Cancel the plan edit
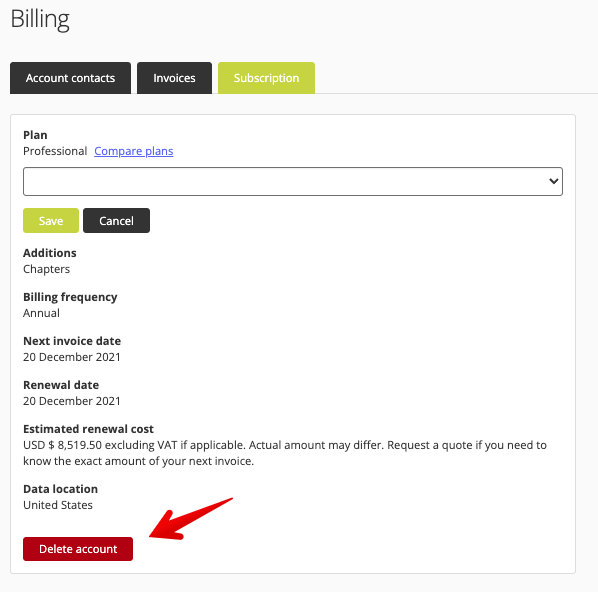 click(x=116, y=220)
